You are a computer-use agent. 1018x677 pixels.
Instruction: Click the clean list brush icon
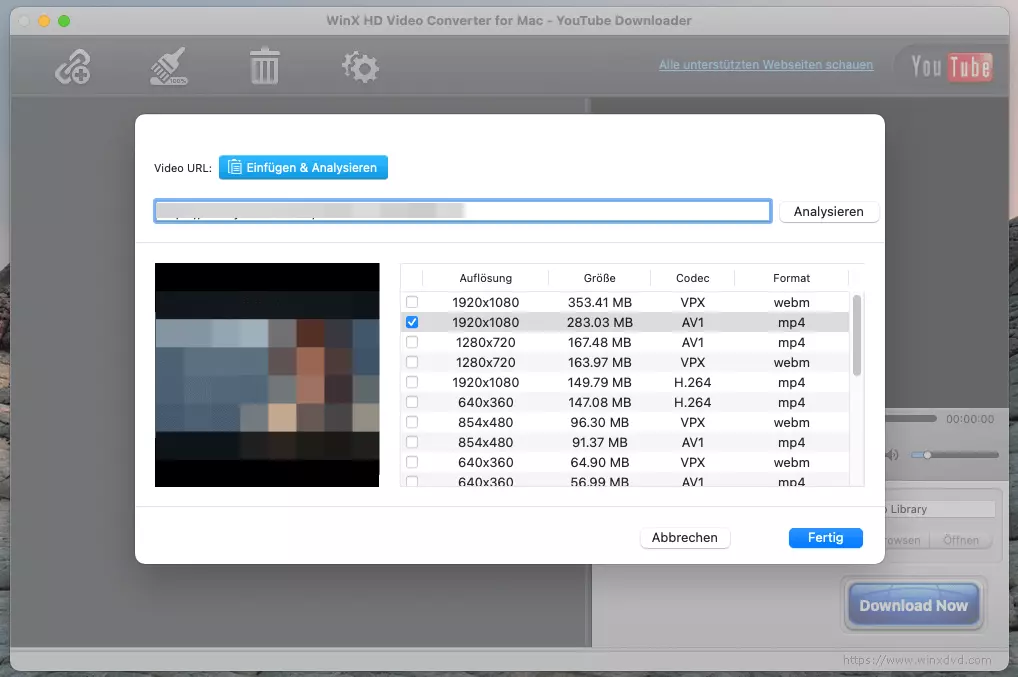[x=168, y=66]
